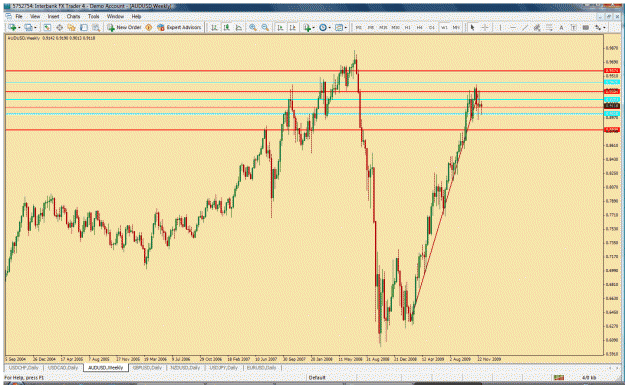625x385 pixels.
Task: Select the Equidistant Channel tool
Action: 537,28
